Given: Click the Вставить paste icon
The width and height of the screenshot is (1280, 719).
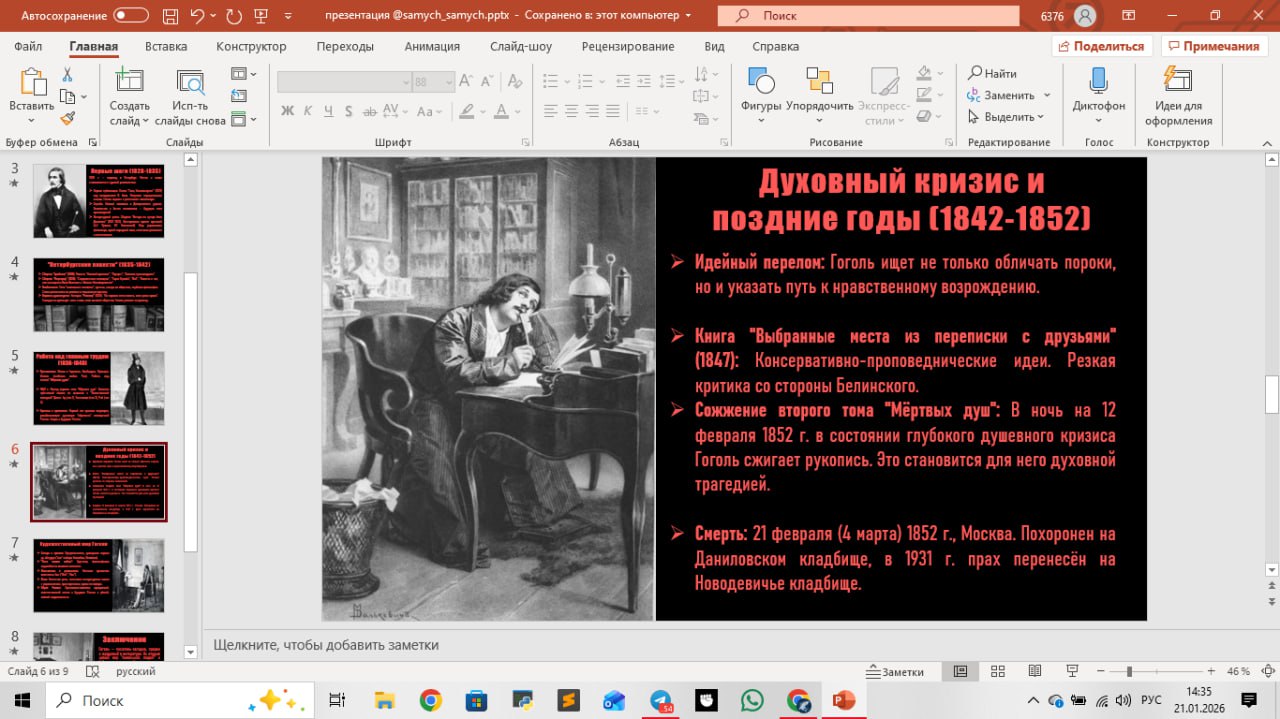Looking at the screenshot, I should 32,81.
